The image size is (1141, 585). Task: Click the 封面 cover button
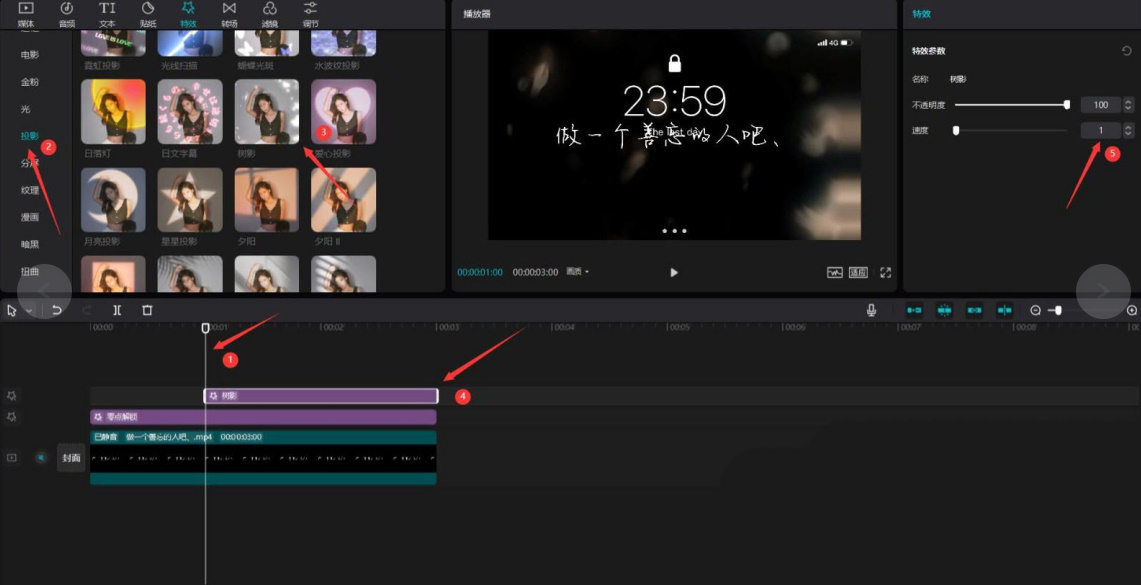coord(70,457)
